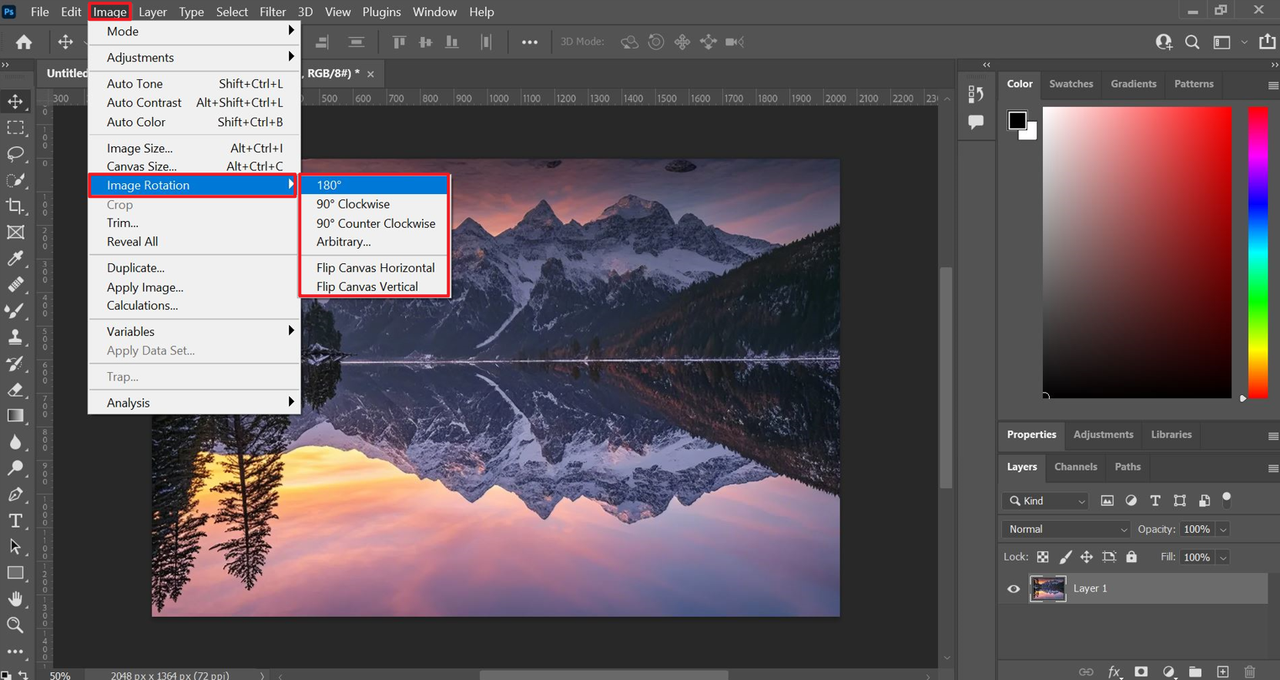Add a layer mask

click(x=1141, y=672)
